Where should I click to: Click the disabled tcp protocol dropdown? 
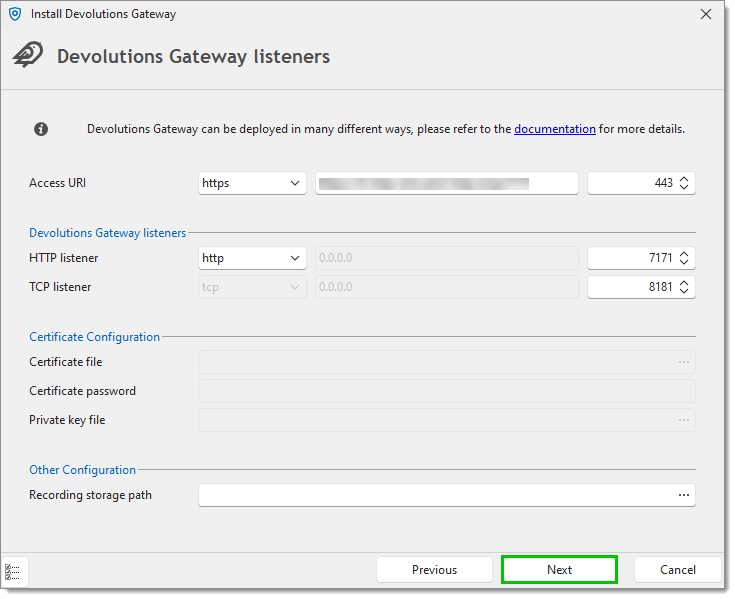[x=253, y=288]
